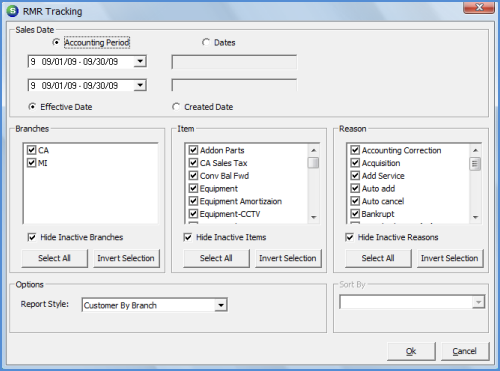500x371 pixels.
Task: Click the RMR Tracking app icon in title bar
Action: point(13,11)
